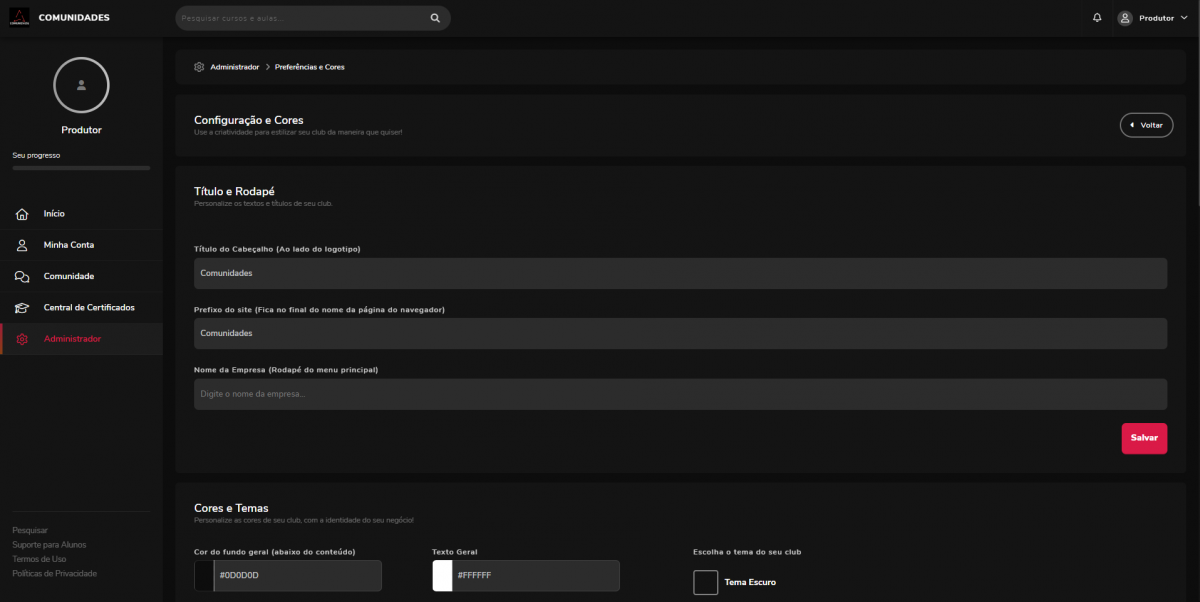Open notifications bell icon
The image size is (1200, 602).
(x=1097, y=18)
